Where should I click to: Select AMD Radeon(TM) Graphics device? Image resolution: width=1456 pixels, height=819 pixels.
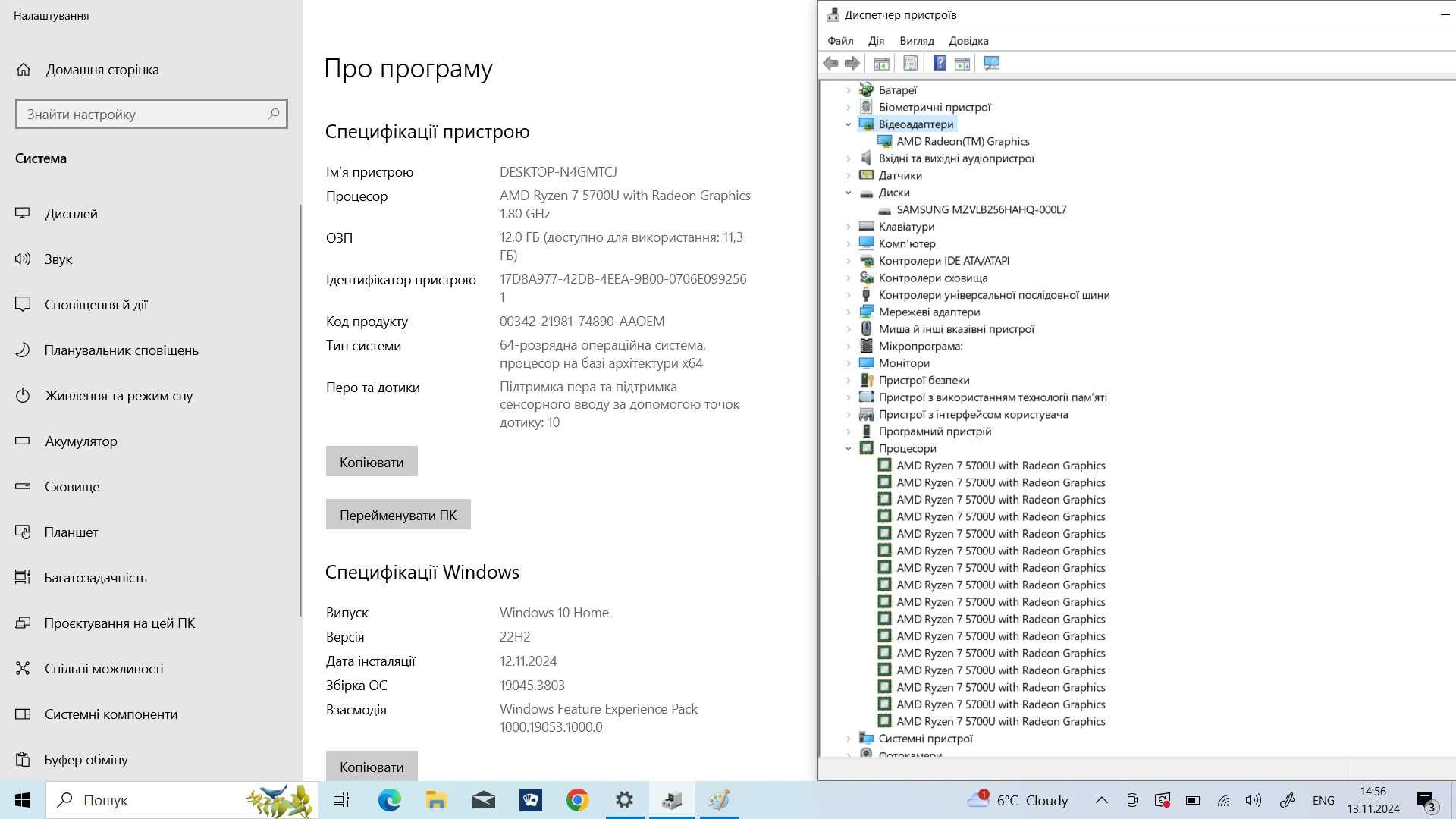click(953, 142)
